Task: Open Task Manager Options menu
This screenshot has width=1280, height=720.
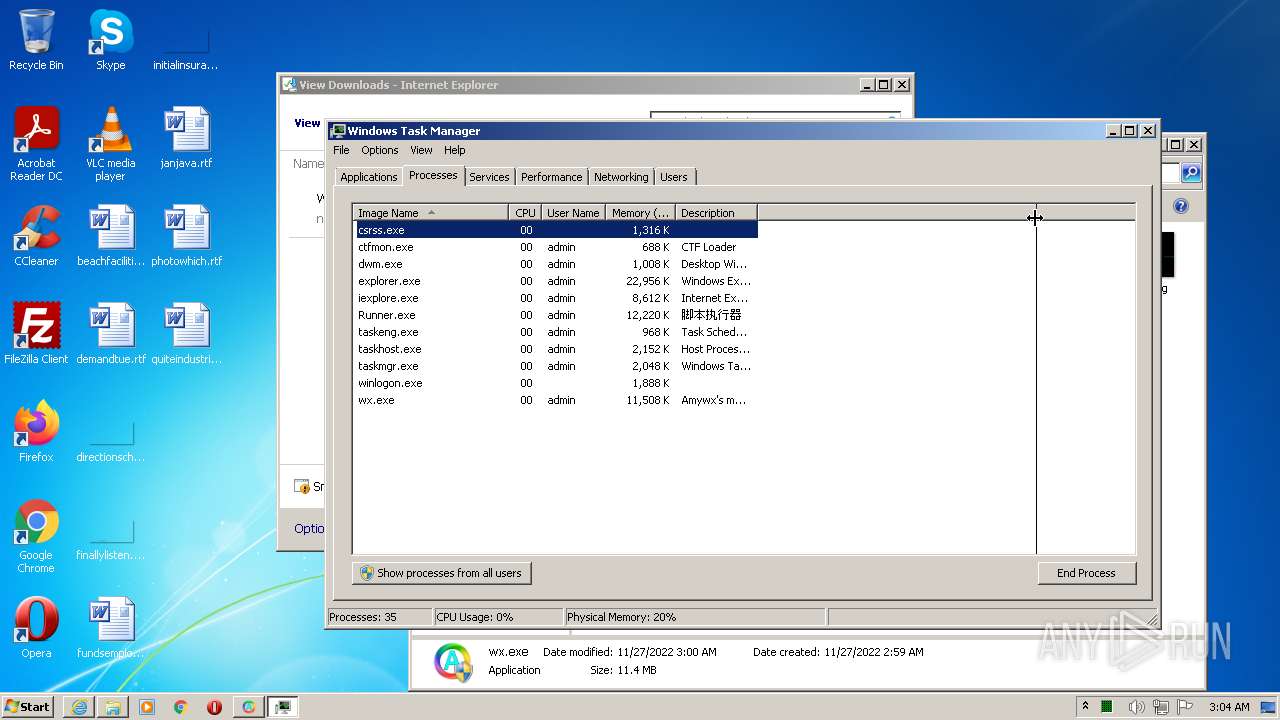Action: (x=379, y=150)
